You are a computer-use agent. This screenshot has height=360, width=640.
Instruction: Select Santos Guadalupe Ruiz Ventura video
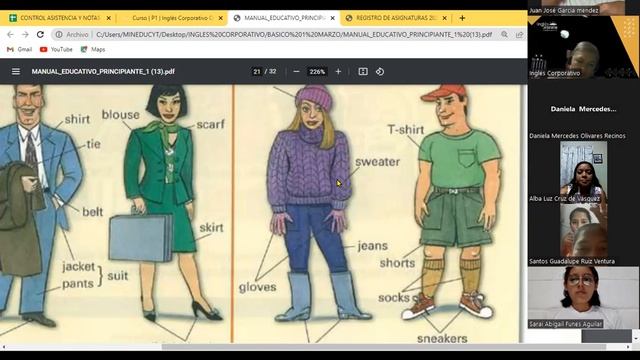[x=583, y=234]
